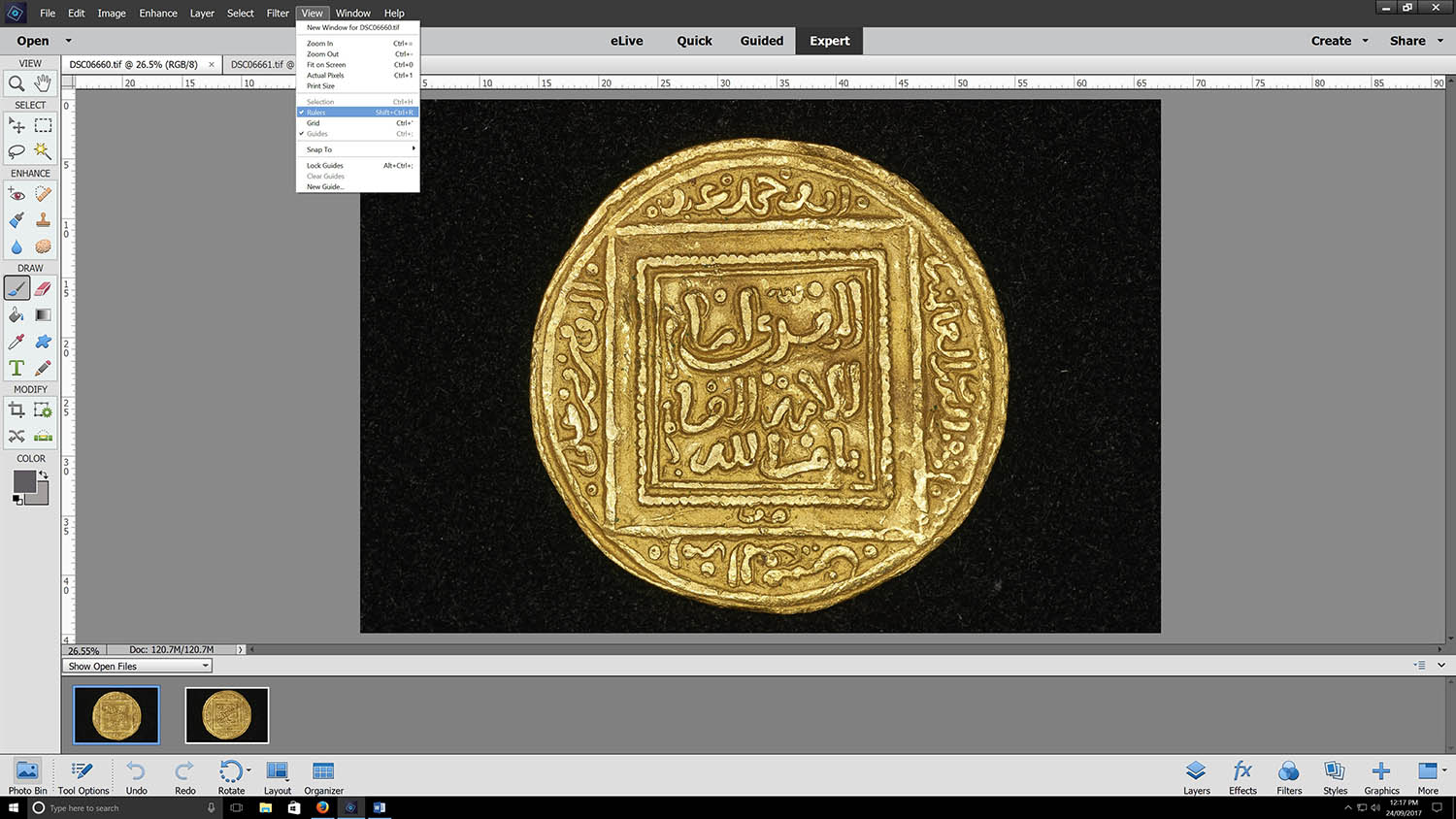The image size is (1456, 819).
Task: Select the Gradient tool
Action: pos(43,314)
